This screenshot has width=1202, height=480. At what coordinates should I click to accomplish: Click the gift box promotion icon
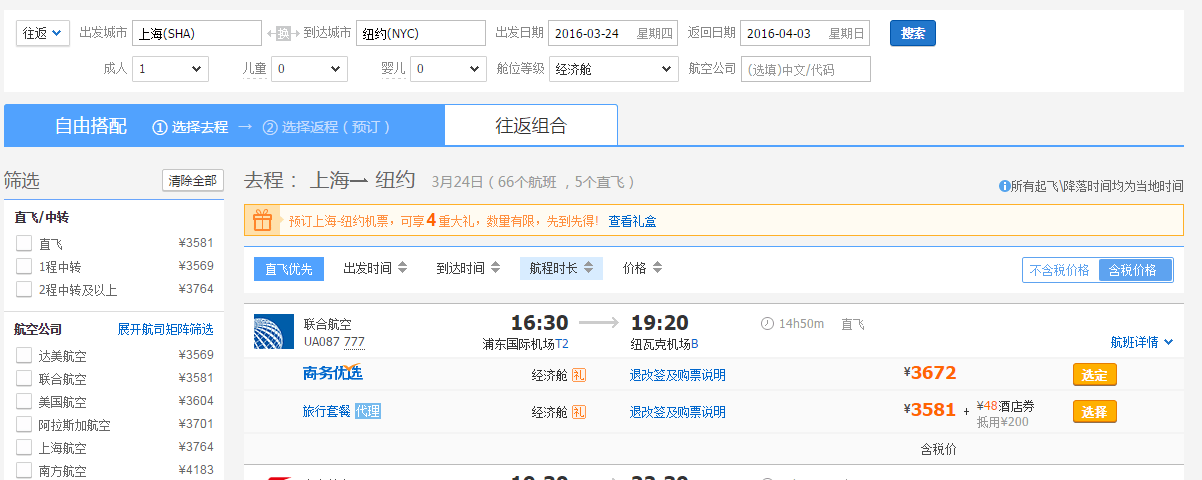click(262, 221)
